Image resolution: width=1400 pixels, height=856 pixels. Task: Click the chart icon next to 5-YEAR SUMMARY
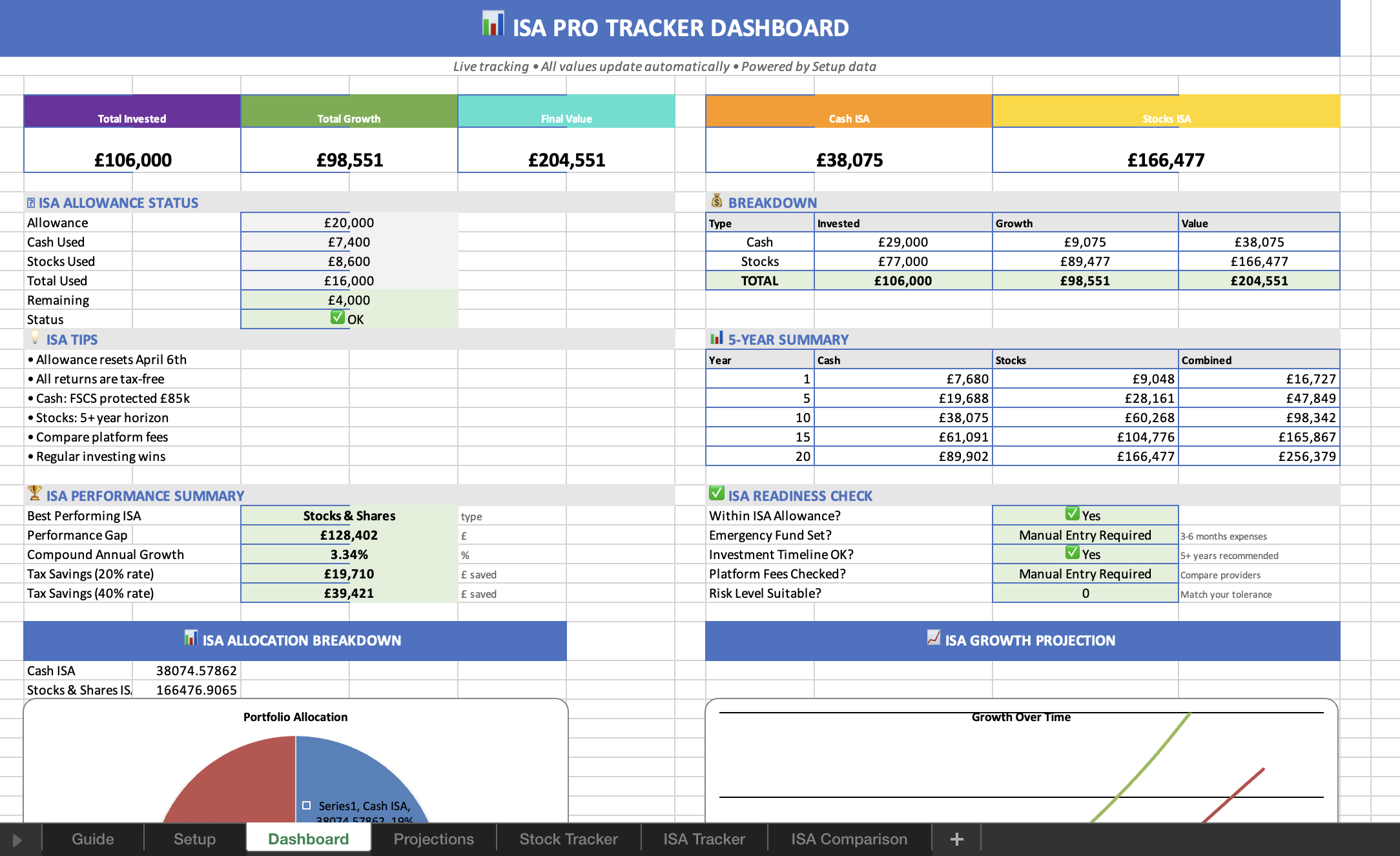(716, 338)
